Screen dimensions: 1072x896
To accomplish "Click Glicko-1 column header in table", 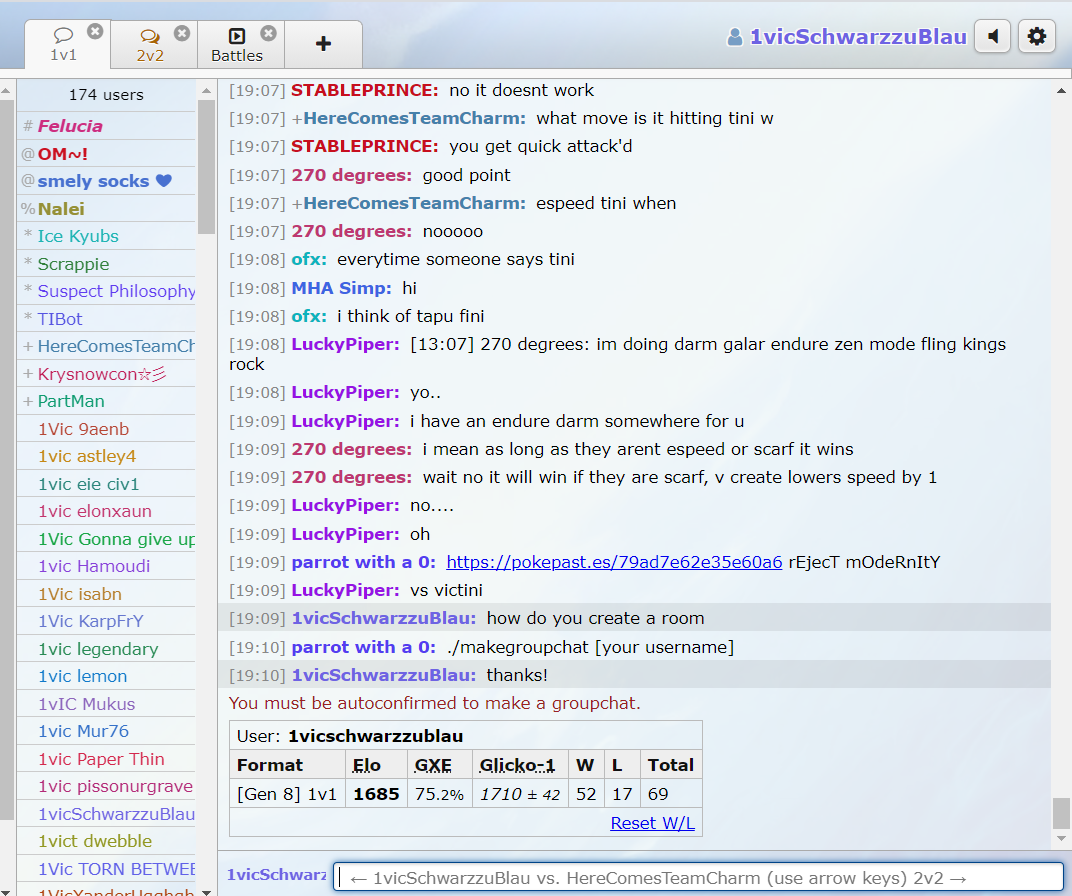I will [518, 765].
